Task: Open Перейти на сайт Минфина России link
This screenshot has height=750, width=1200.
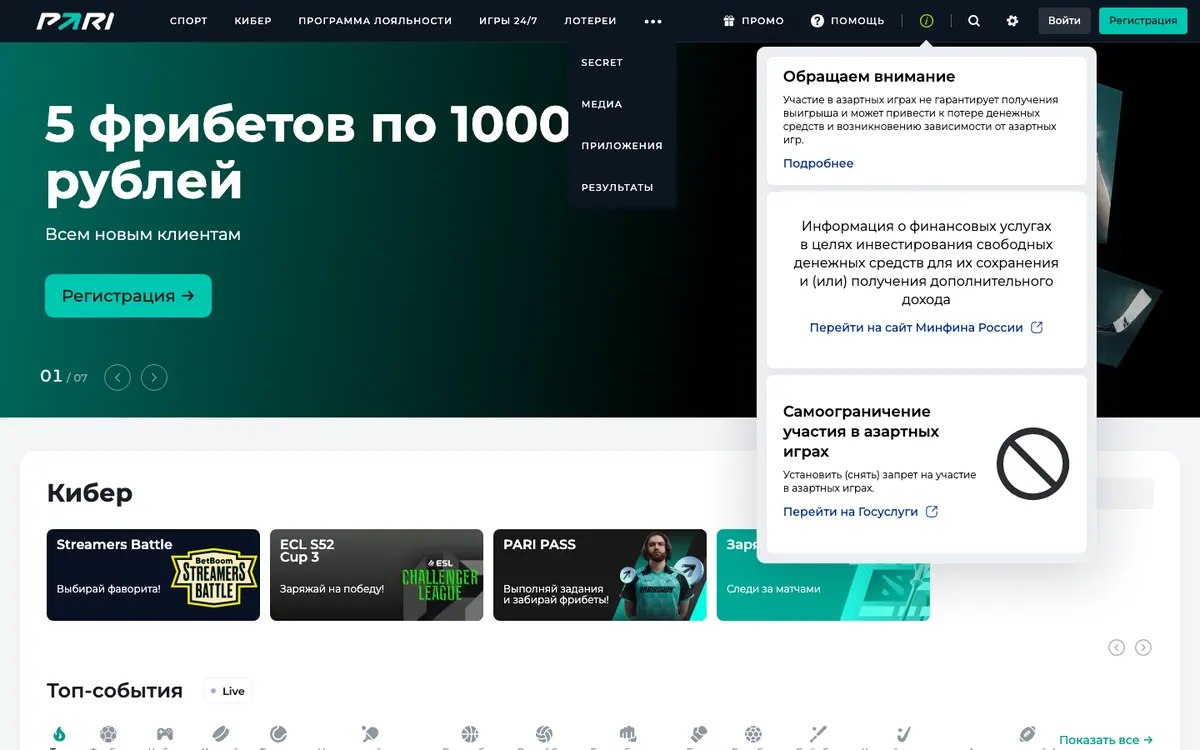Action: 926,327
